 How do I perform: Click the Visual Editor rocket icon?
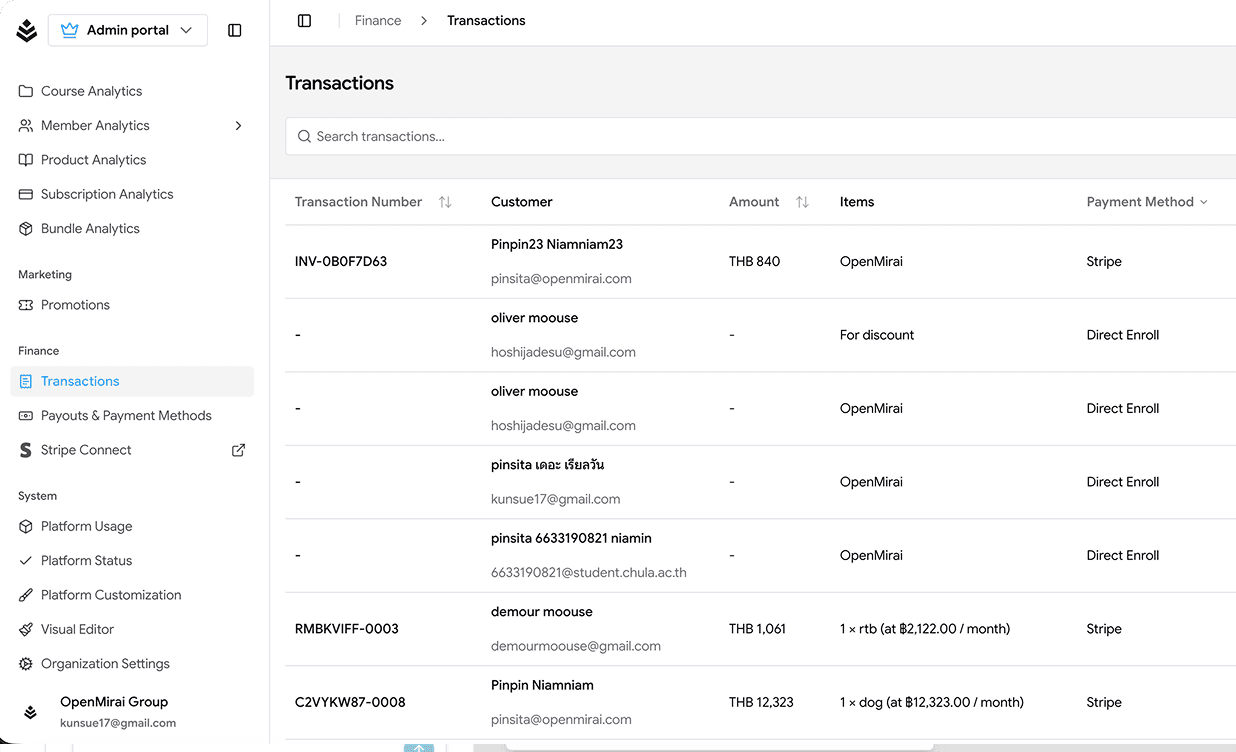point(26,629)
